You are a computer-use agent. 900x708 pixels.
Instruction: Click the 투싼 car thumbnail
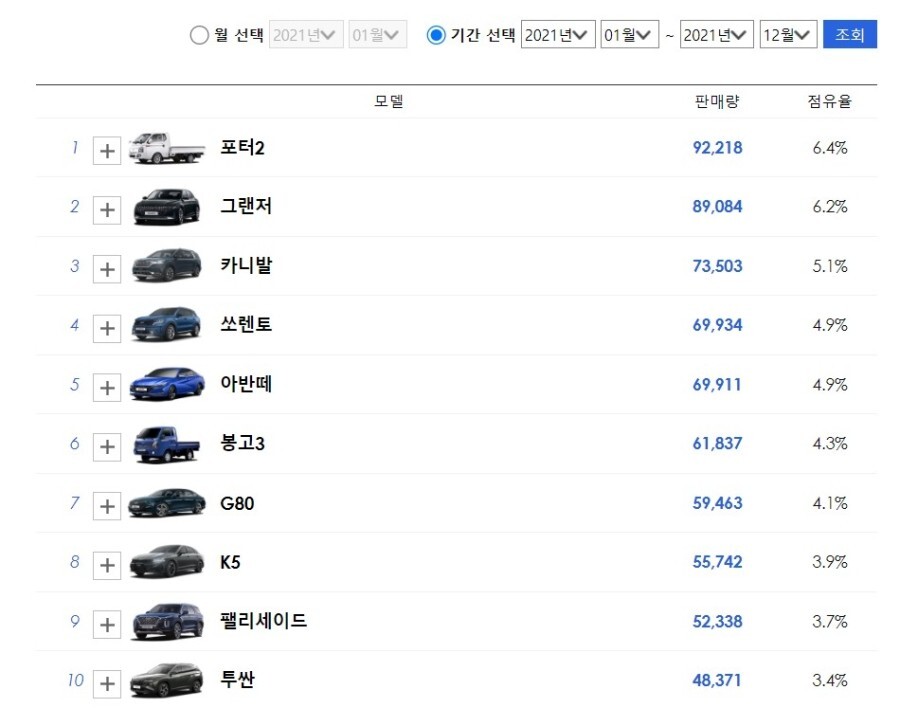tap(167, 680)
